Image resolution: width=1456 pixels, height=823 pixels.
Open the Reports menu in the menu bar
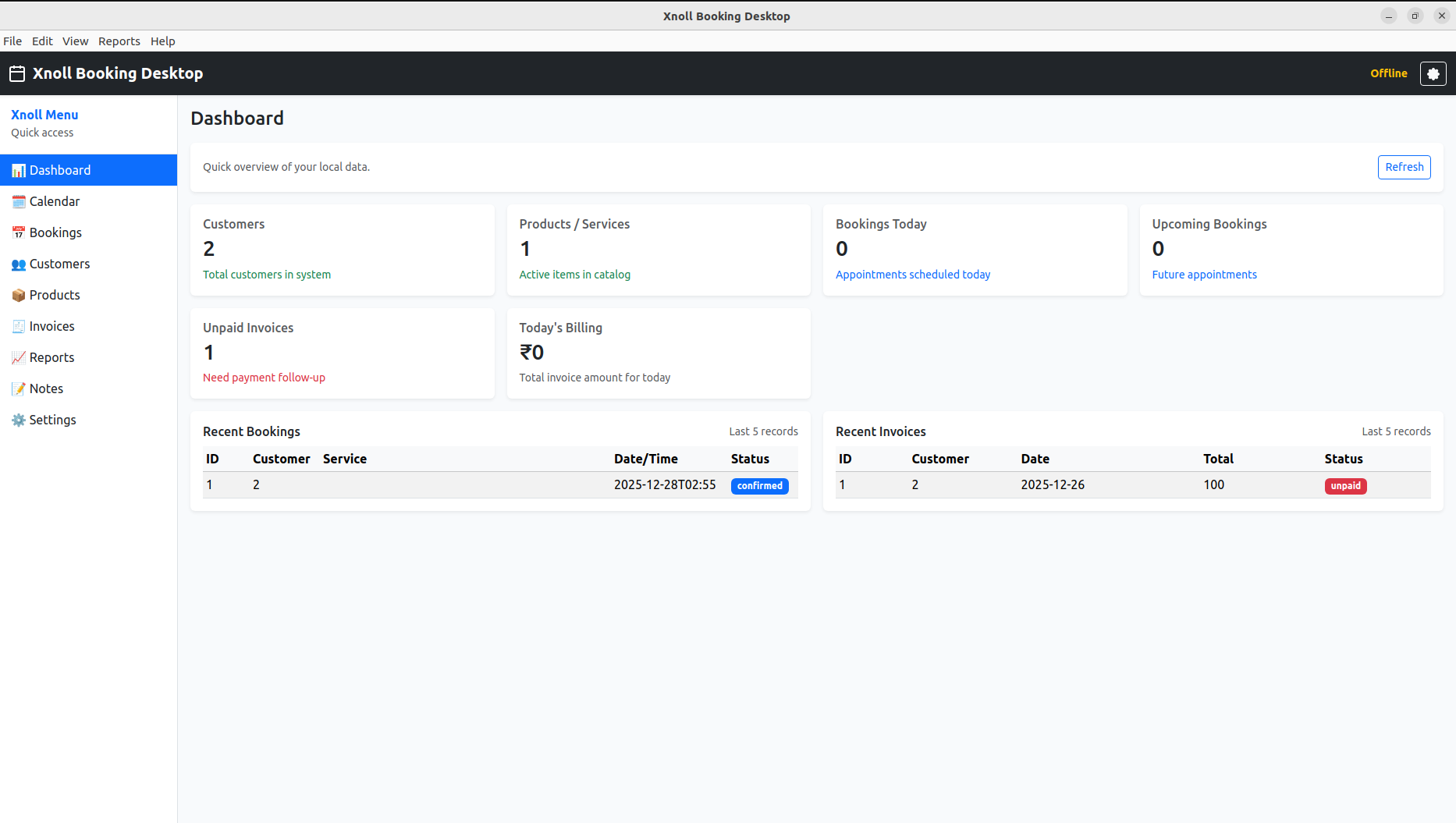pyautogui.click(x=119, y=41)
